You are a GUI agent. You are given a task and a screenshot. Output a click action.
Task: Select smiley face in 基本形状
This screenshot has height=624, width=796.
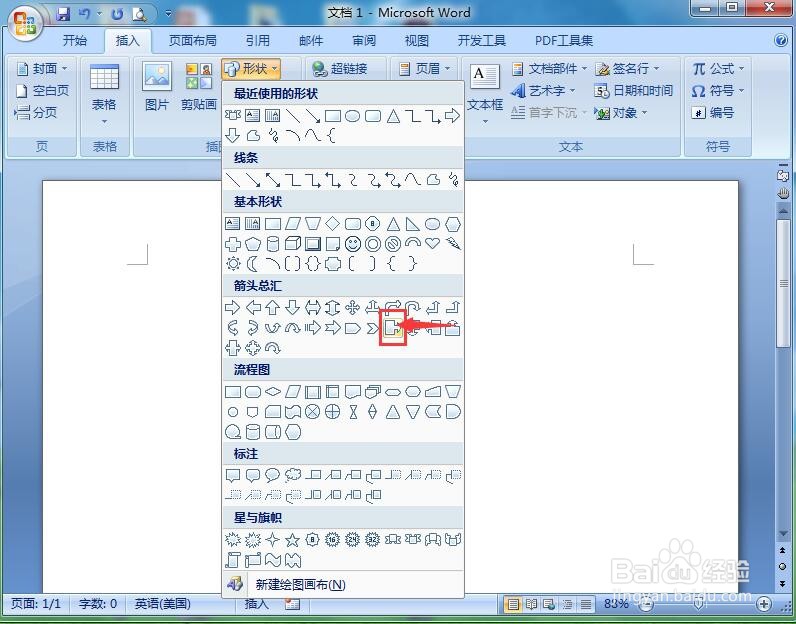[x=353, y=244]
